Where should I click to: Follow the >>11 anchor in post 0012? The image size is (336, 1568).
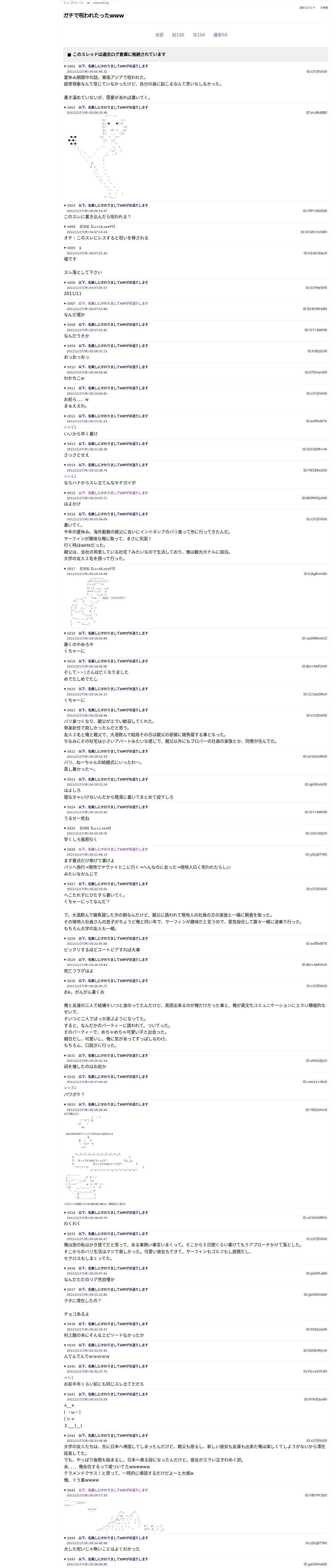point(70,427)
